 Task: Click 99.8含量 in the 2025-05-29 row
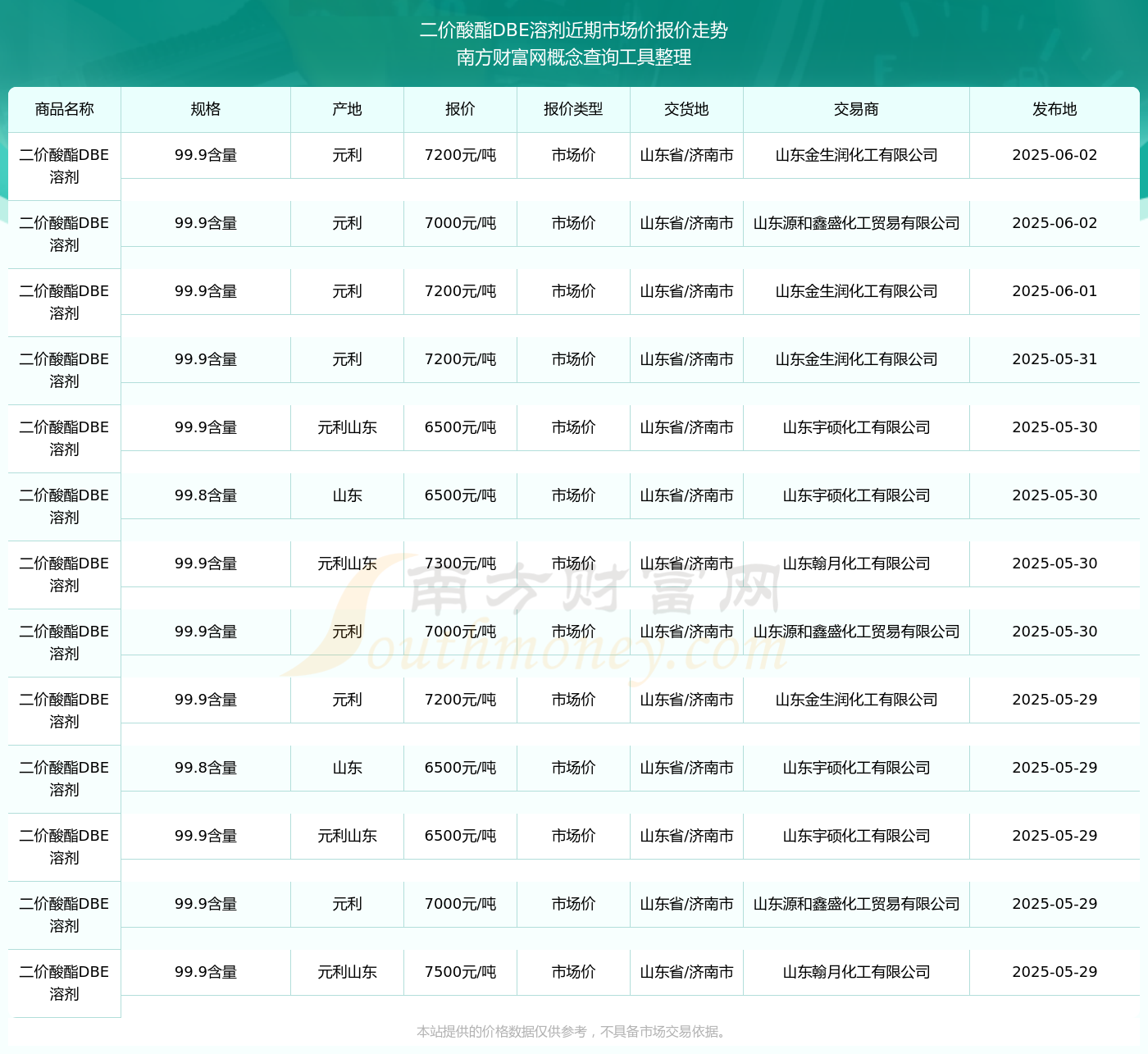tap(206, 768)
